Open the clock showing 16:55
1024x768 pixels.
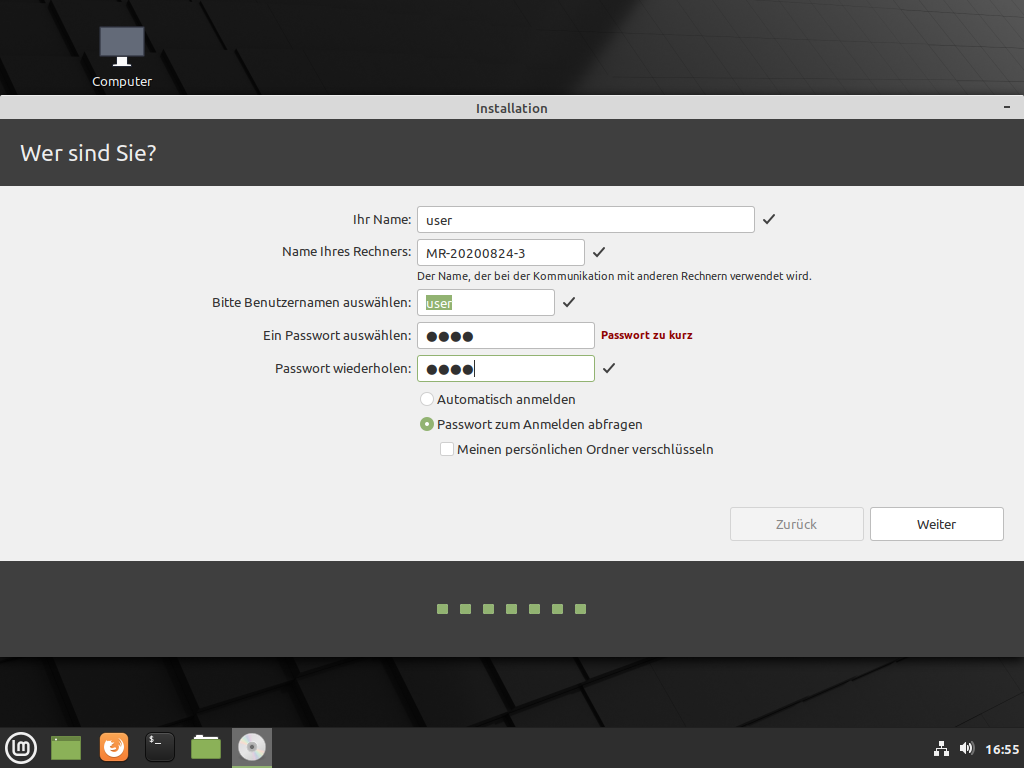(1001, 748)
